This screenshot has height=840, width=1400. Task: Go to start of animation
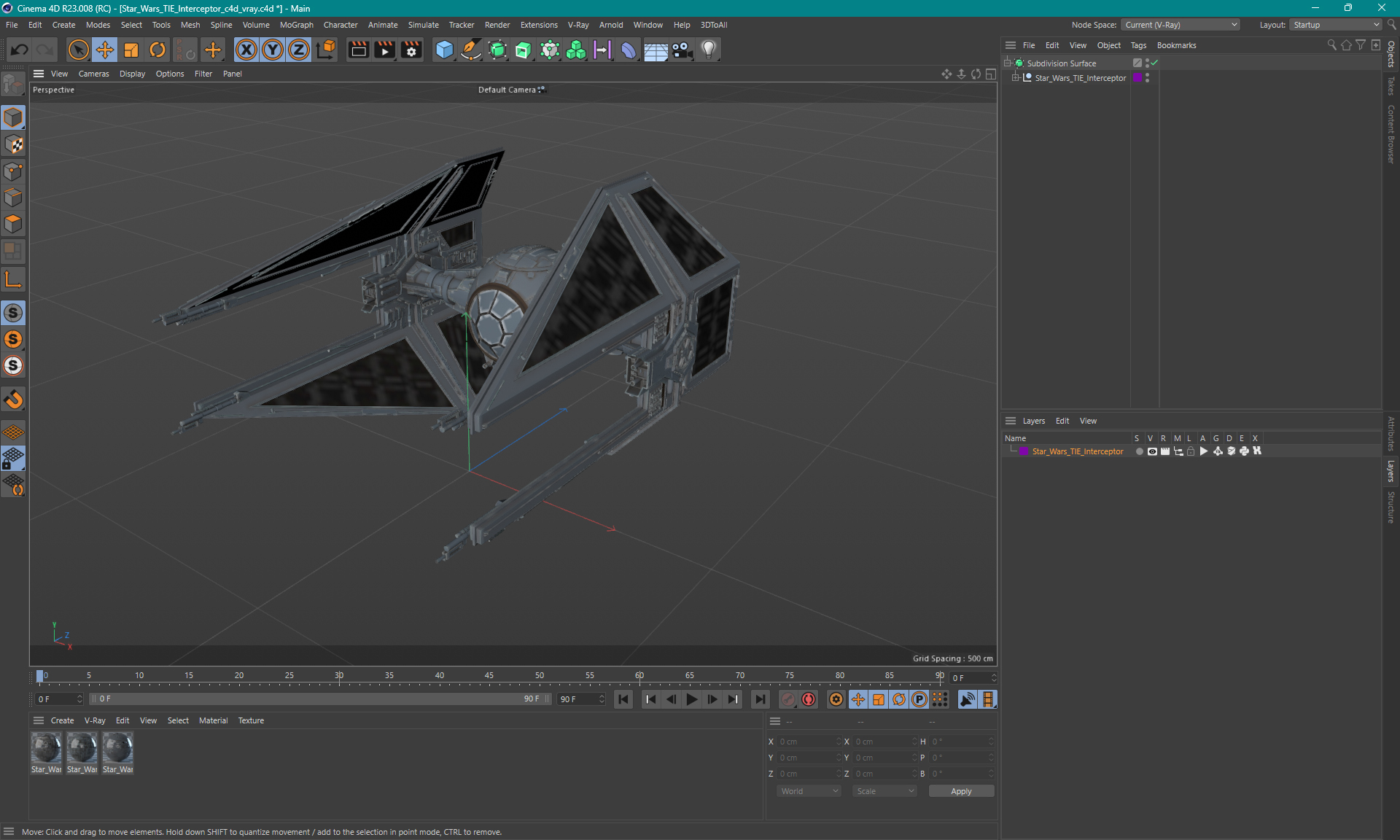coord(623,699)
